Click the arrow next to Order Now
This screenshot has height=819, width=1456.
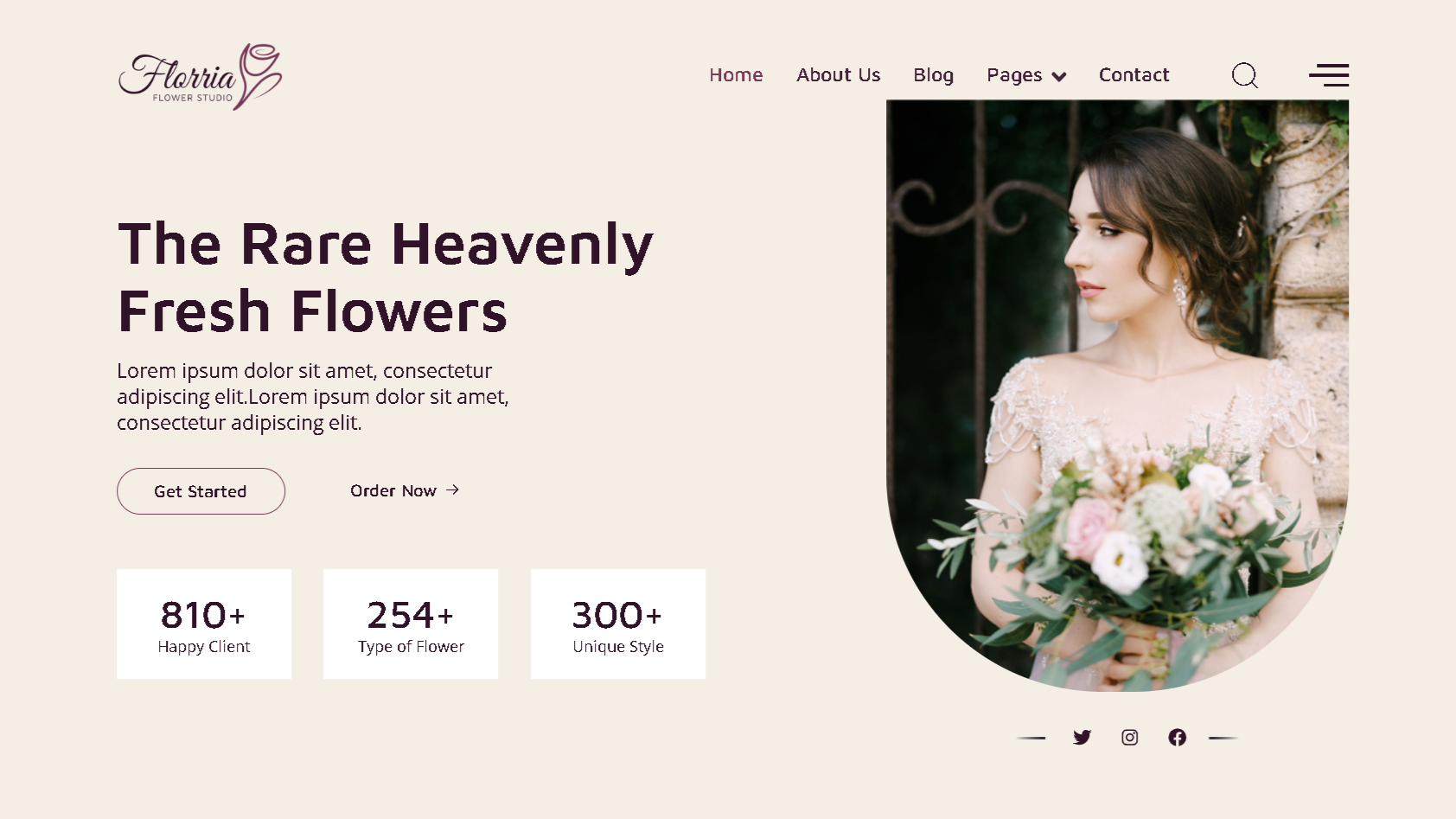(452, 490)
